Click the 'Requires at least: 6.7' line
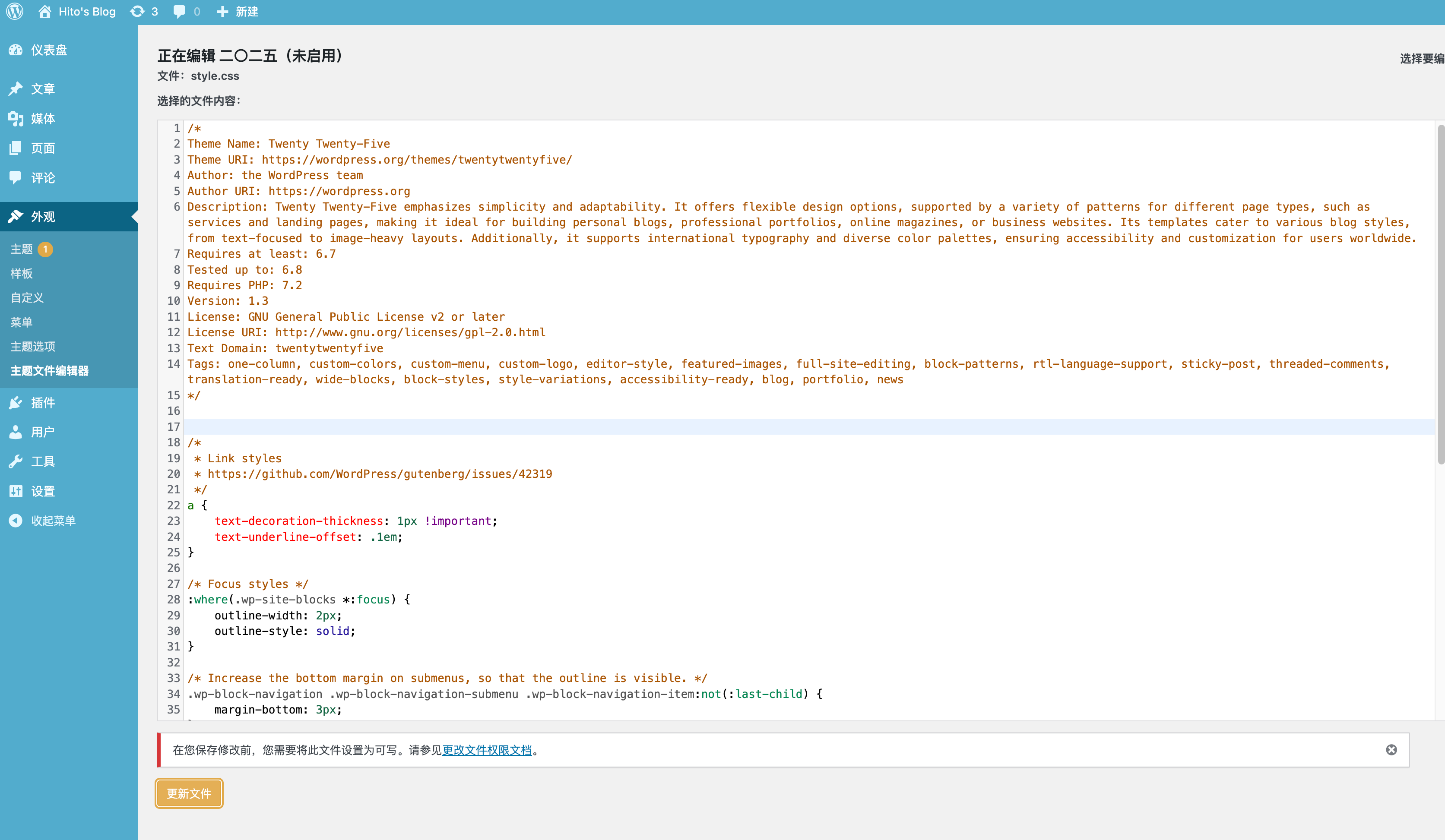 coord(261,254)
